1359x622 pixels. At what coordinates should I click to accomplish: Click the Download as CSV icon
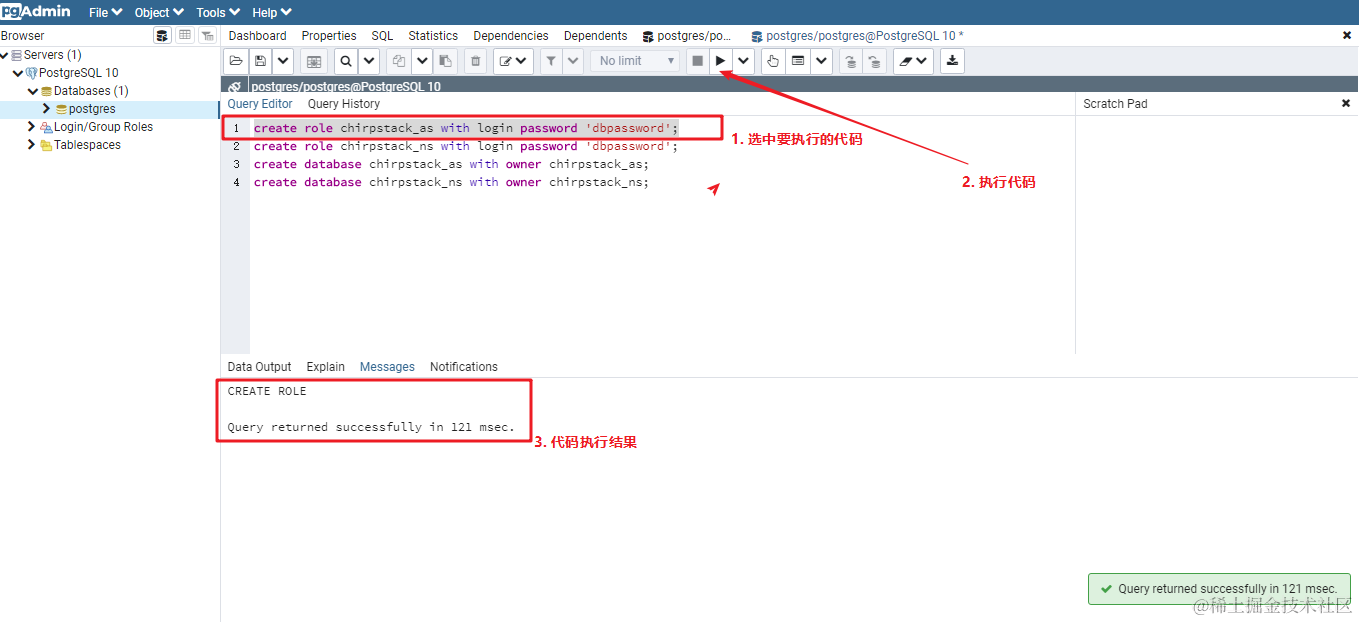click(x=952, y=61)
